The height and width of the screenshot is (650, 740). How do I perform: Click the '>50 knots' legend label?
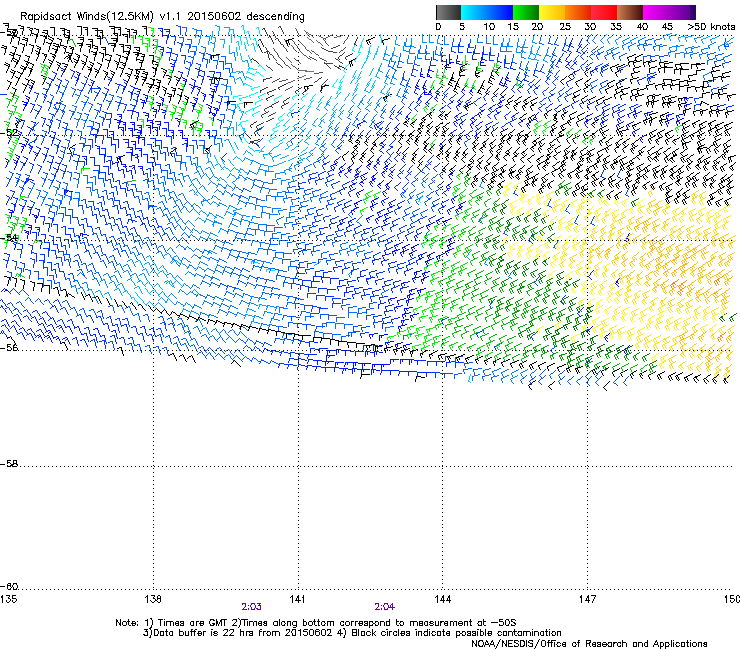pos(711,26)
